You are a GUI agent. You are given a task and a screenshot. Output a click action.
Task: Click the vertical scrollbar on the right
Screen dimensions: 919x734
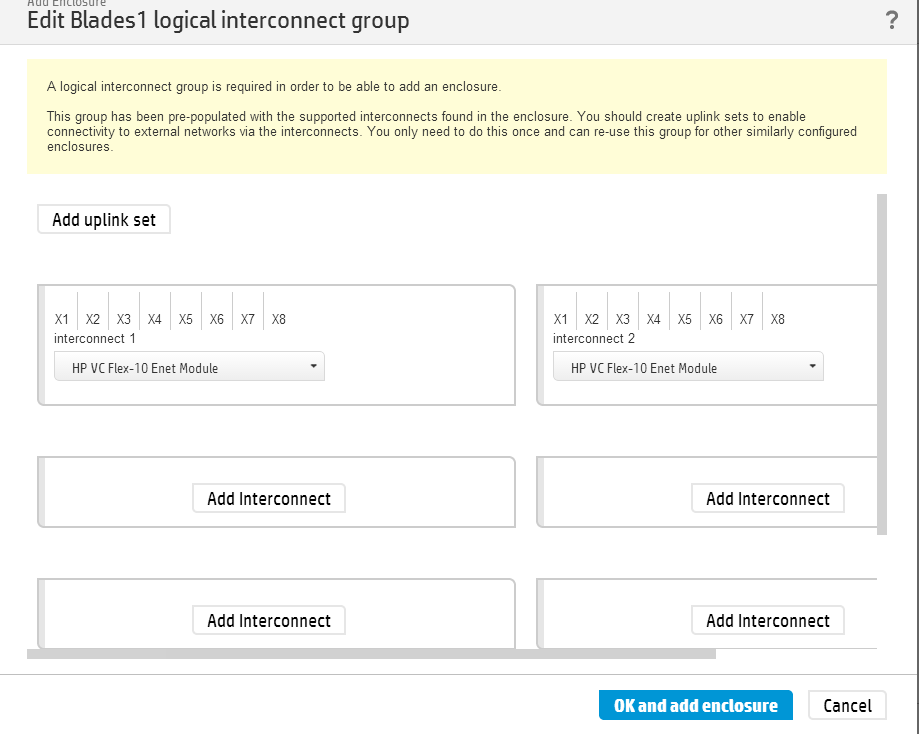pyautogui.click(x=881, y=364)
